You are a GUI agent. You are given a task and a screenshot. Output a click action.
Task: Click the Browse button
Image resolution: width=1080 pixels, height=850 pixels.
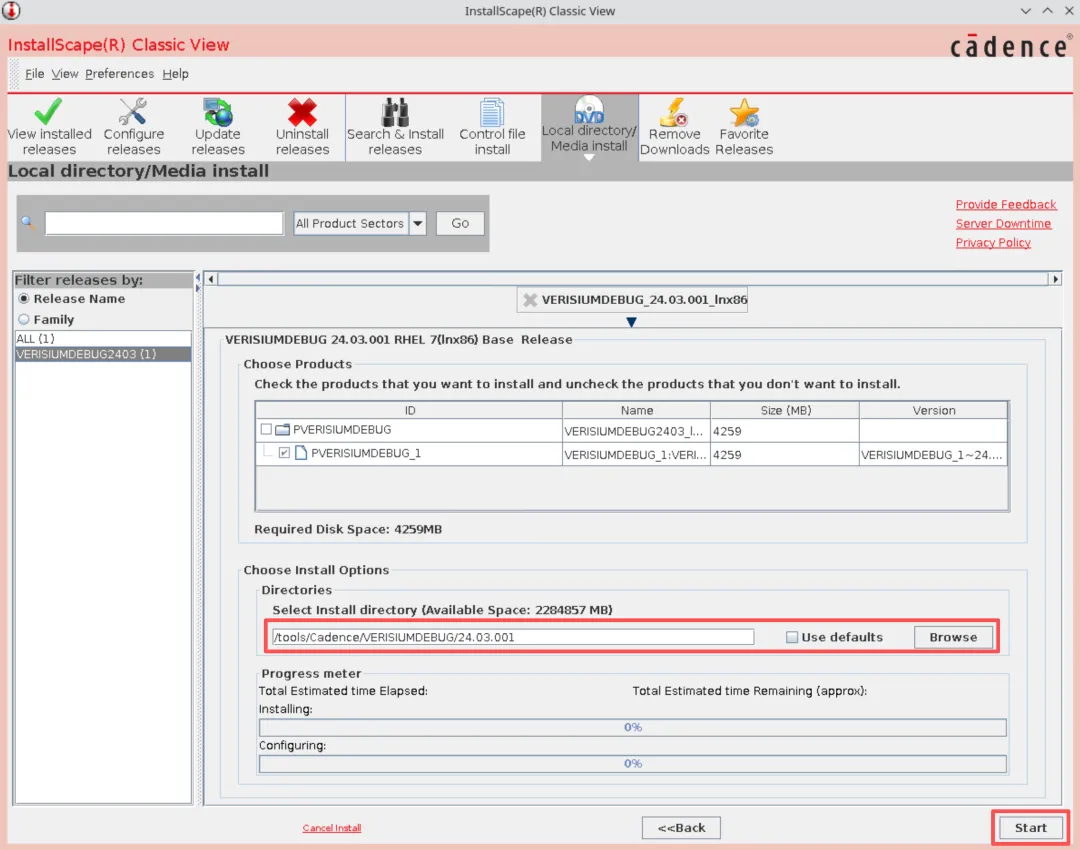tap(953, 637)
